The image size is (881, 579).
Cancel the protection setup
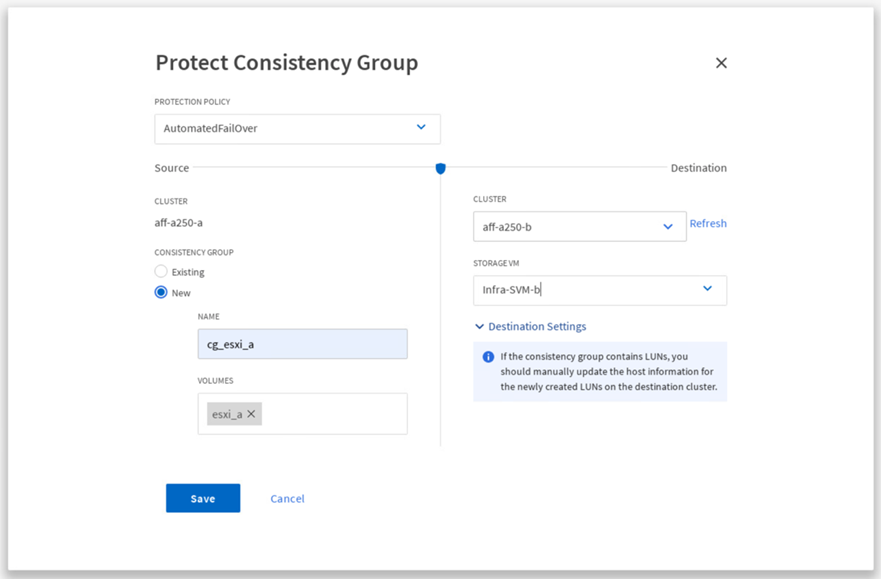(x=287, y=498)
